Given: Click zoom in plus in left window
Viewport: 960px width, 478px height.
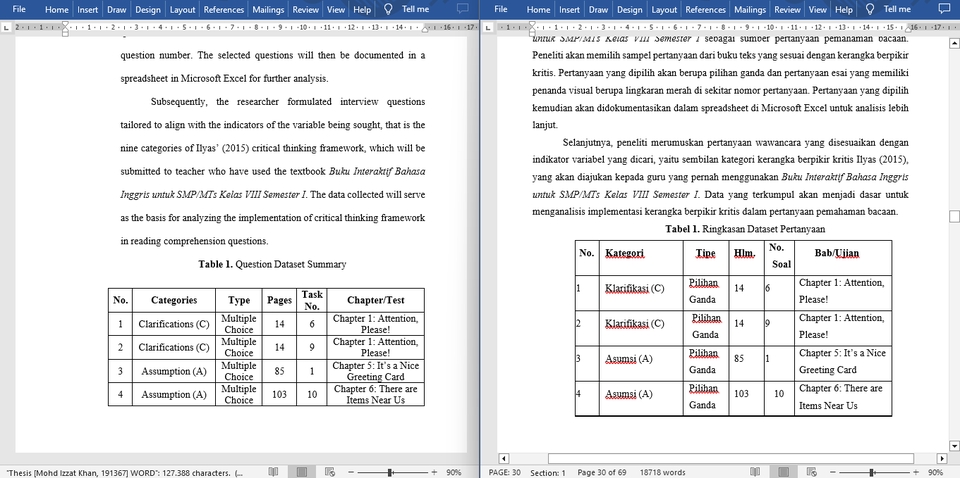Looking at the screenshot, I should [x=434, y=472].
